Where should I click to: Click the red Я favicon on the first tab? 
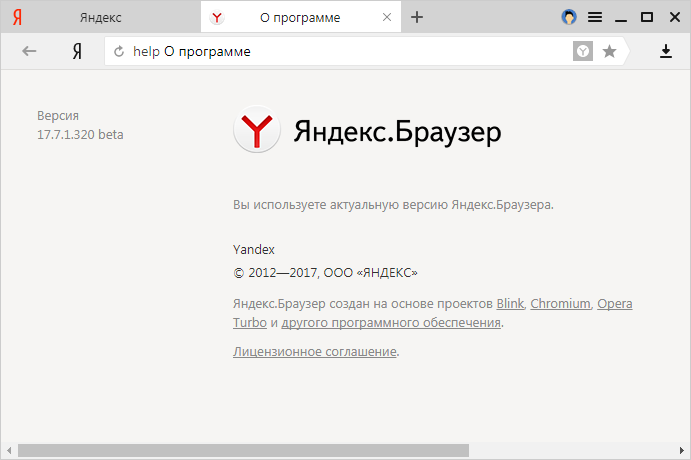point(17,17)
